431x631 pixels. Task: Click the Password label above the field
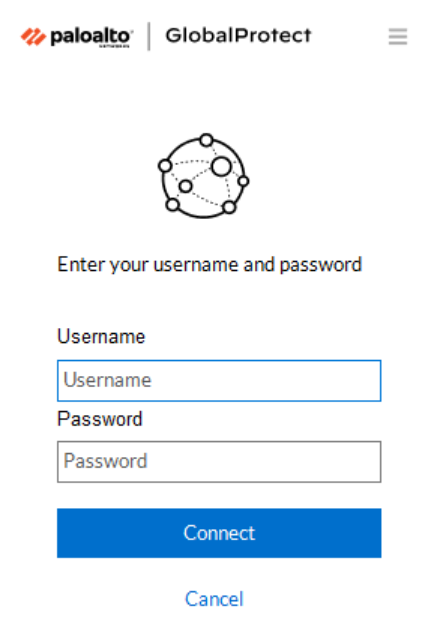coord(100,419)
